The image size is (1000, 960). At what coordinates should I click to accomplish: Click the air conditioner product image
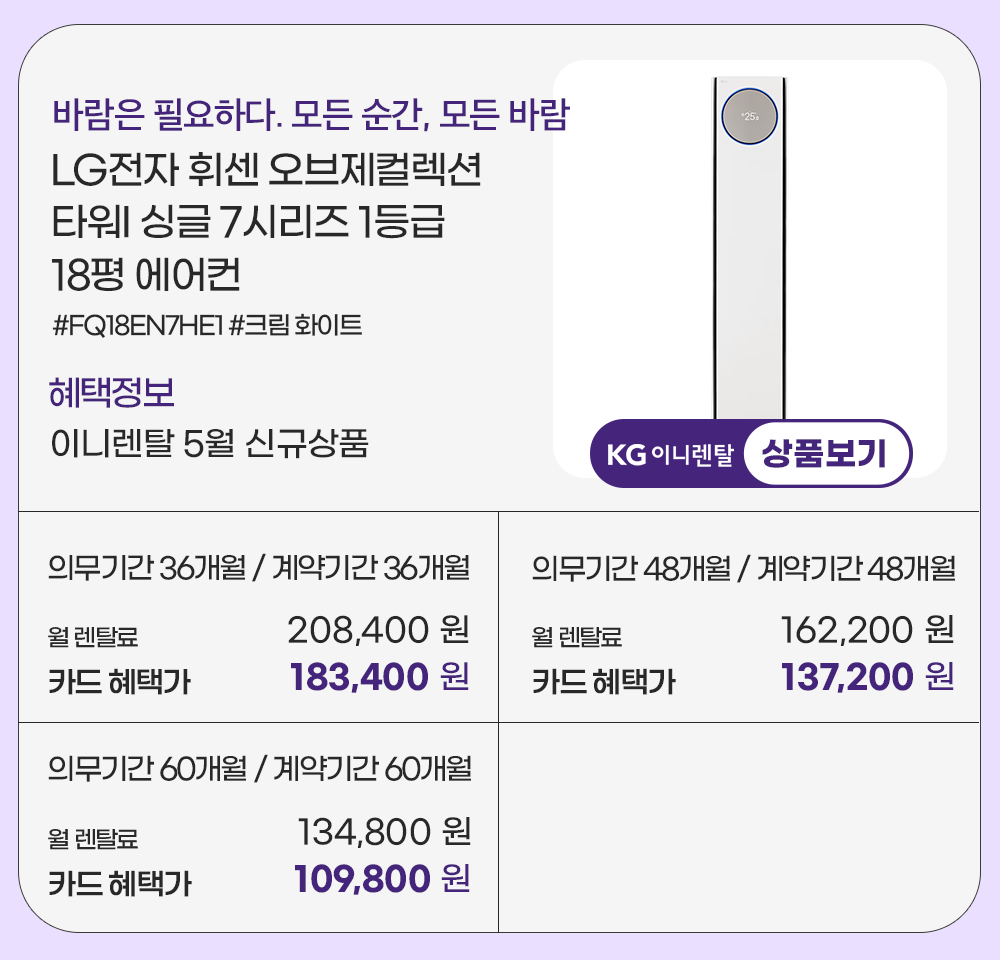click(x=749, y=250)
